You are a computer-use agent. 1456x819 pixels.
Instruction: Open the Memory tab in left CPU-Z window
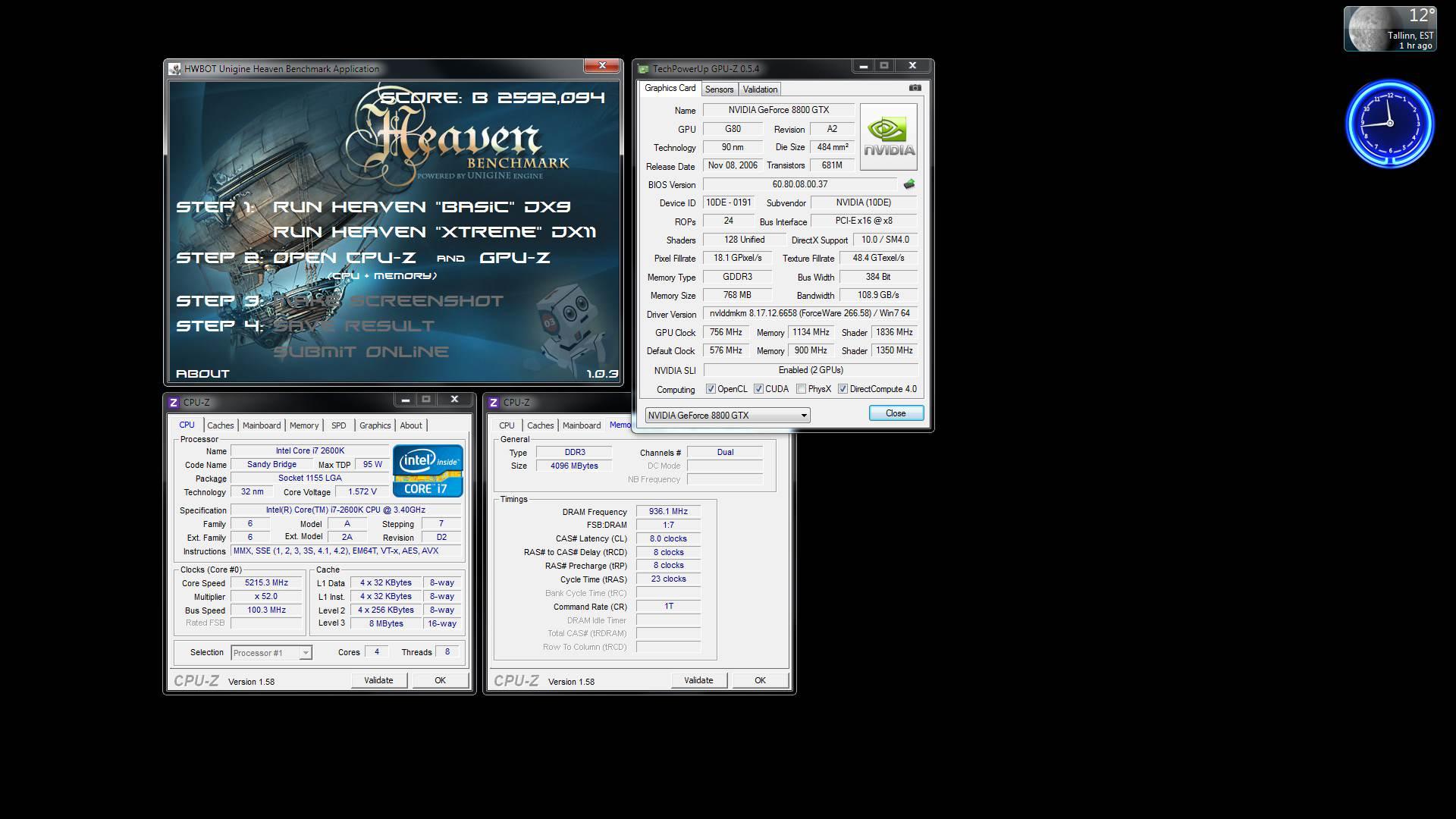(304, 425)
